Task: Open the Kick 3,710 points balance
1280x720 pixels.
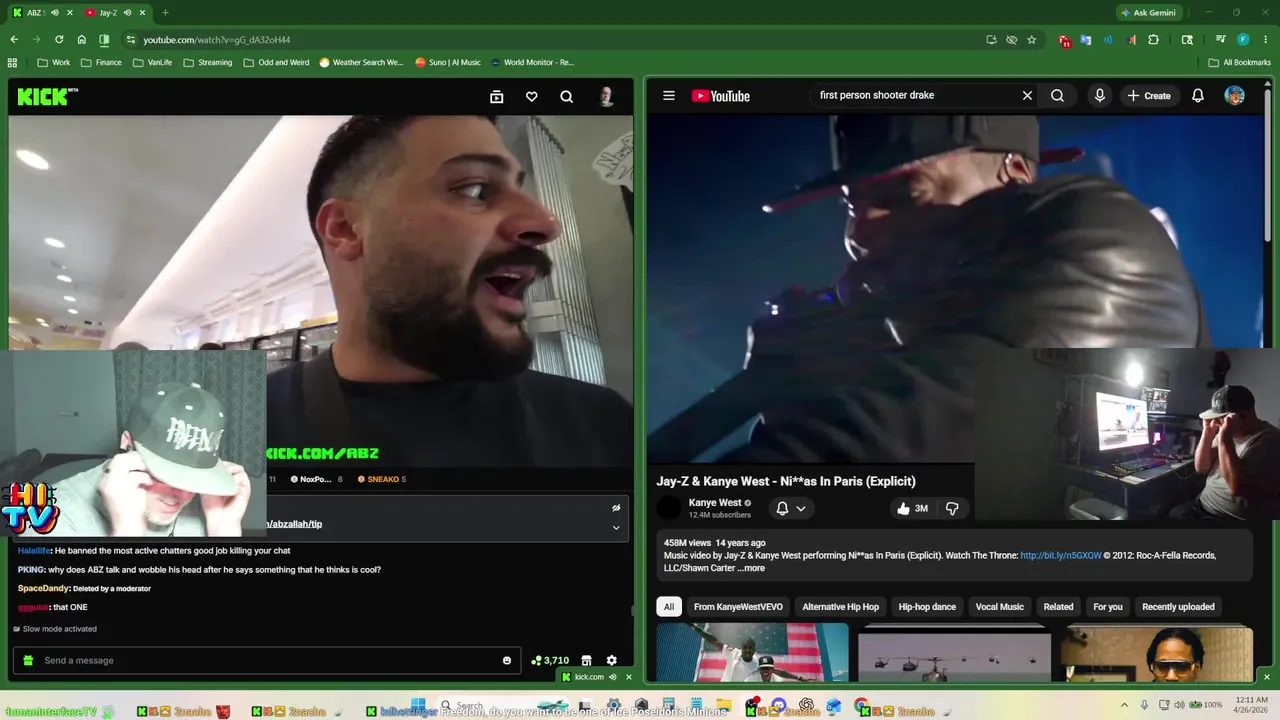Action: pos(550,660)
